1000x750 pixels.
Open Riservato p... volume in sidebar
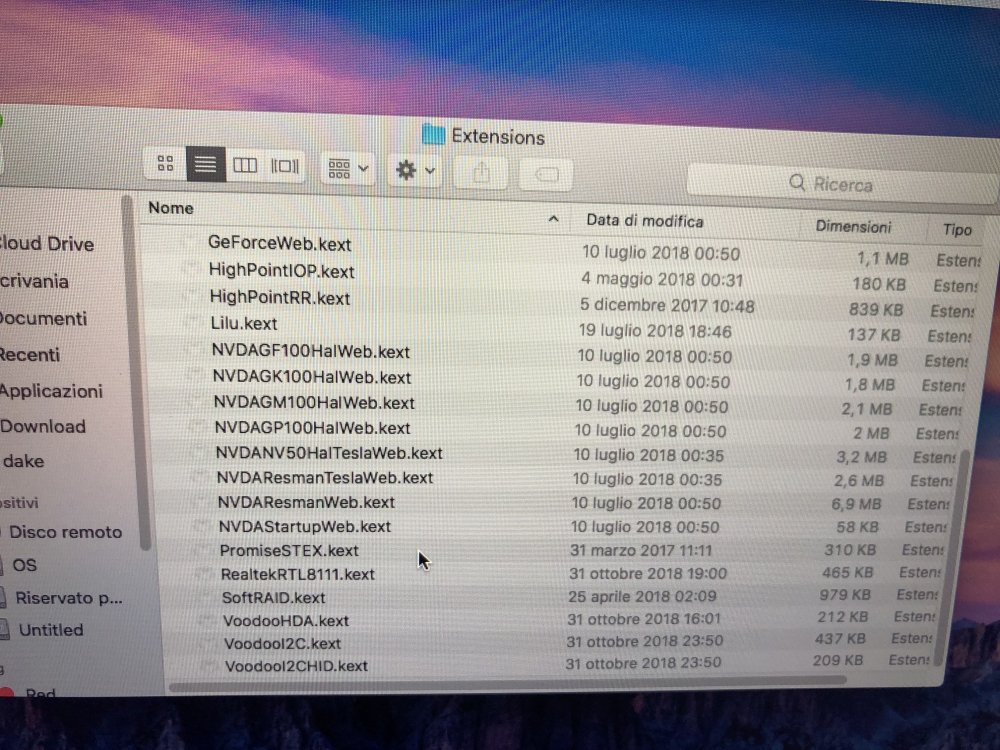(x=68, y=598)
